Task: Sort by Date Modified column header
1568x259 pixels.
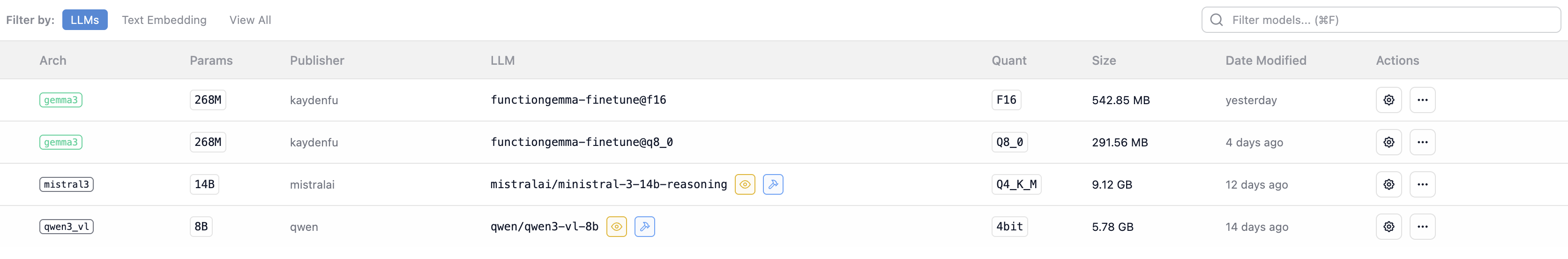Action: click(x=1265, y=61)
